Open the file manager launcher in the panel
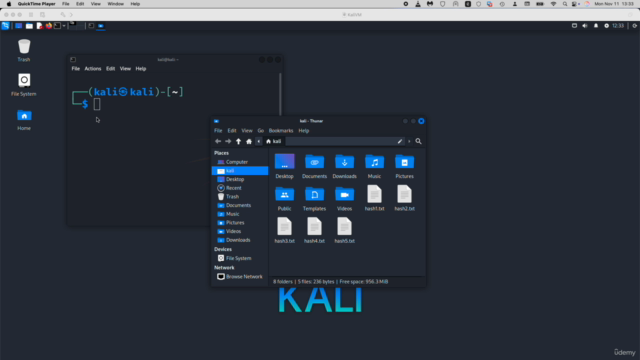Viewport: 640px width, 360px height. click(x=29, y=26)
